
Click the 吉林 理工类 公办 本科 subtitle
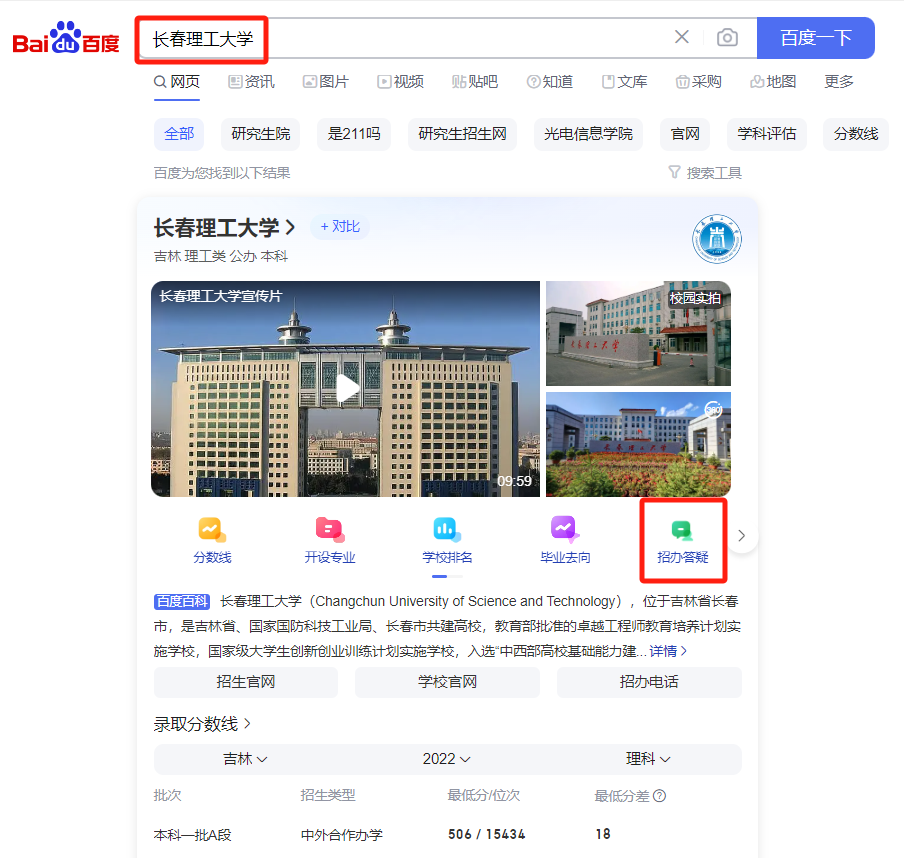click(221, 256)
